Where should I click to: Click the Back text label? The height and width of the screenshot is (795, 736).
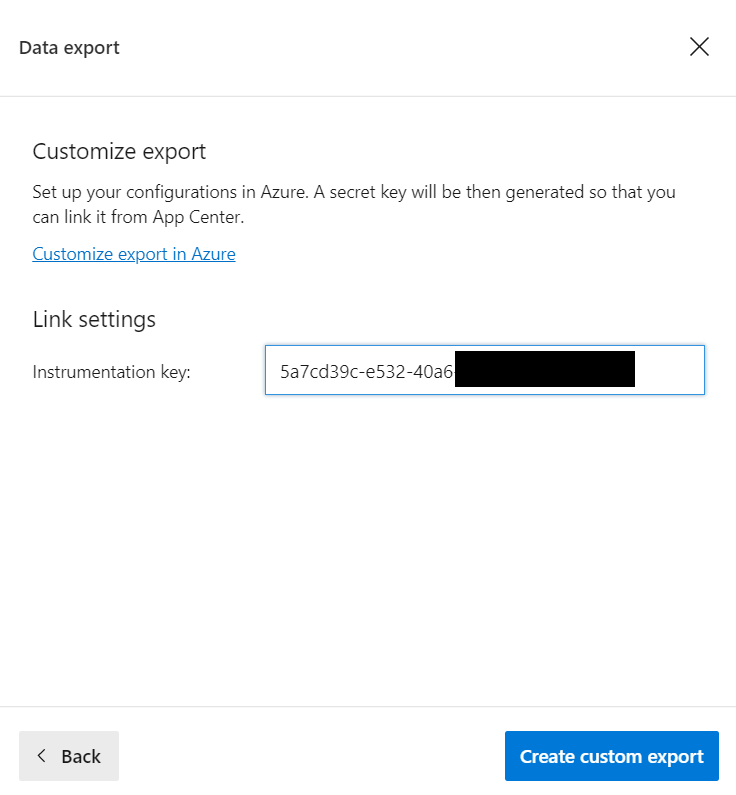[x=81, y=756]
